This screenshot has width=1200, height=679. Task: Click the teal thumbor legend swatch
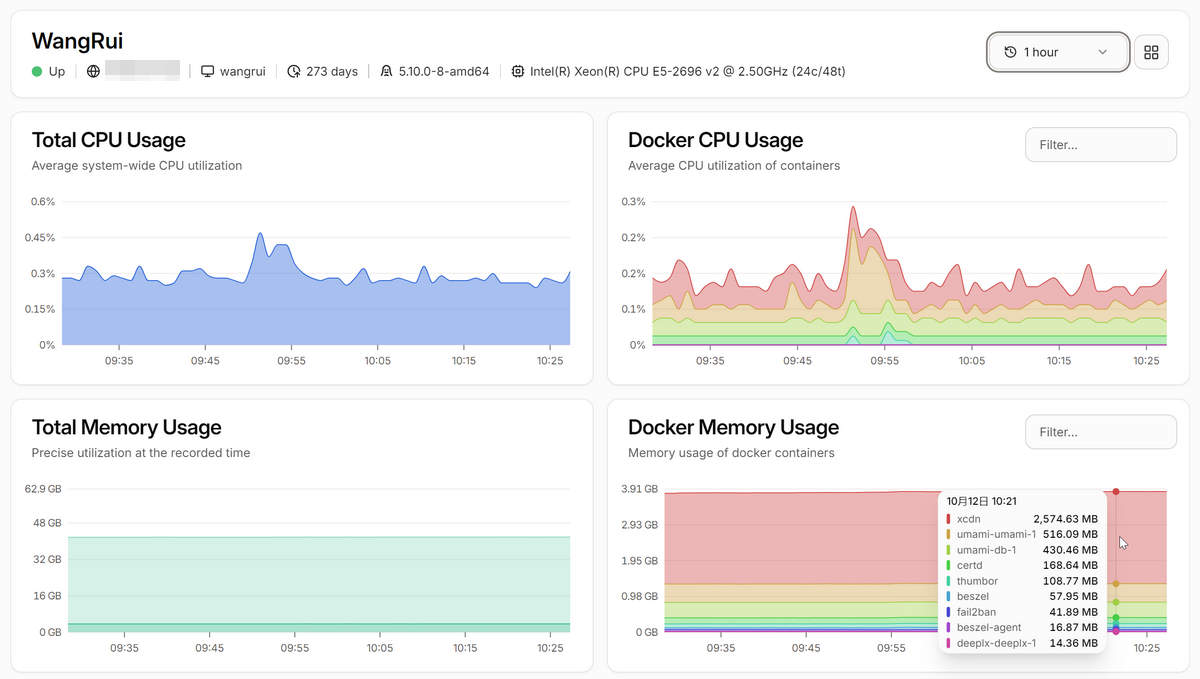tap(948, 581)
